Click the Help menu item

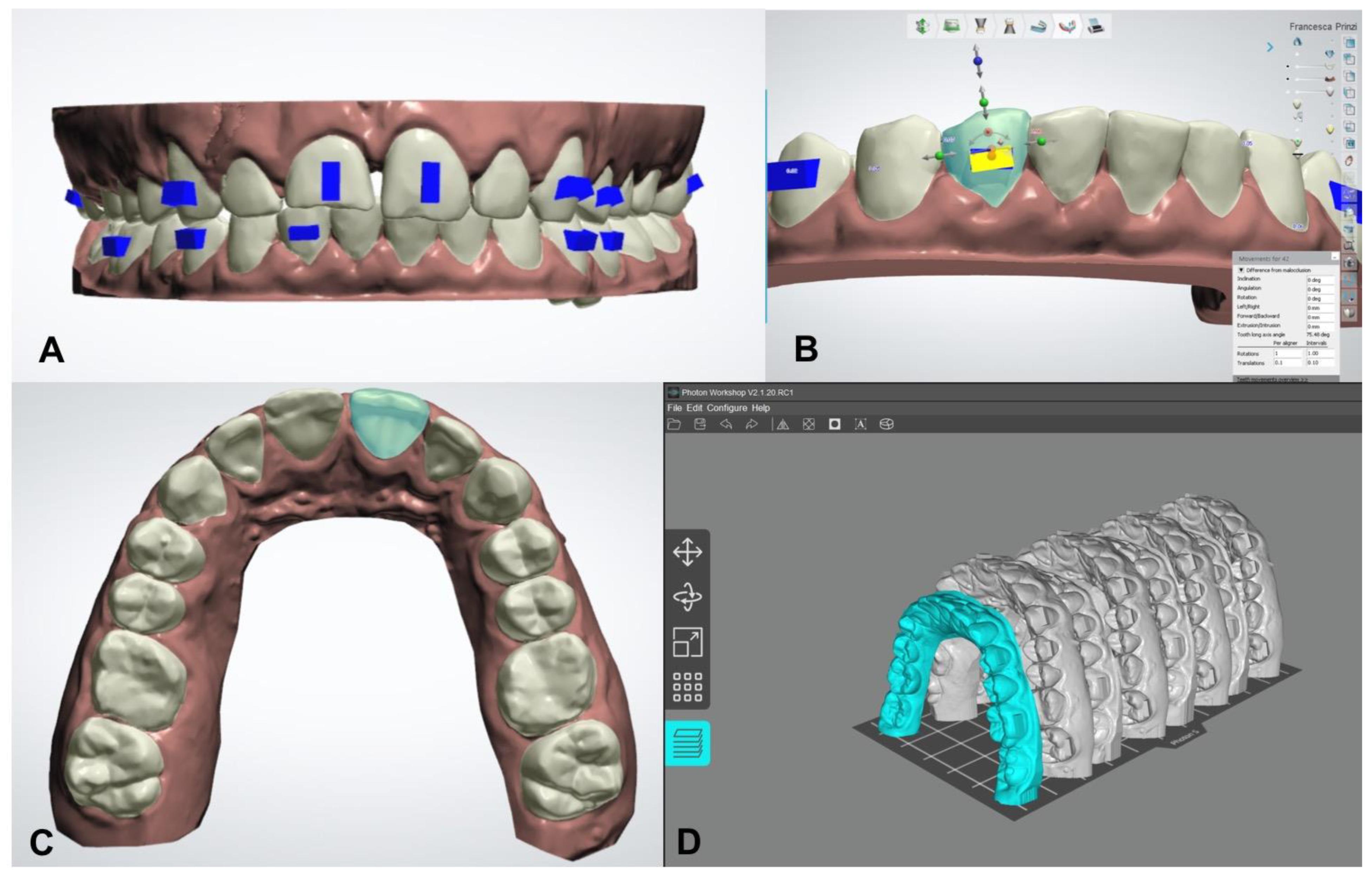pyautogui.click(x=761, y=408)
